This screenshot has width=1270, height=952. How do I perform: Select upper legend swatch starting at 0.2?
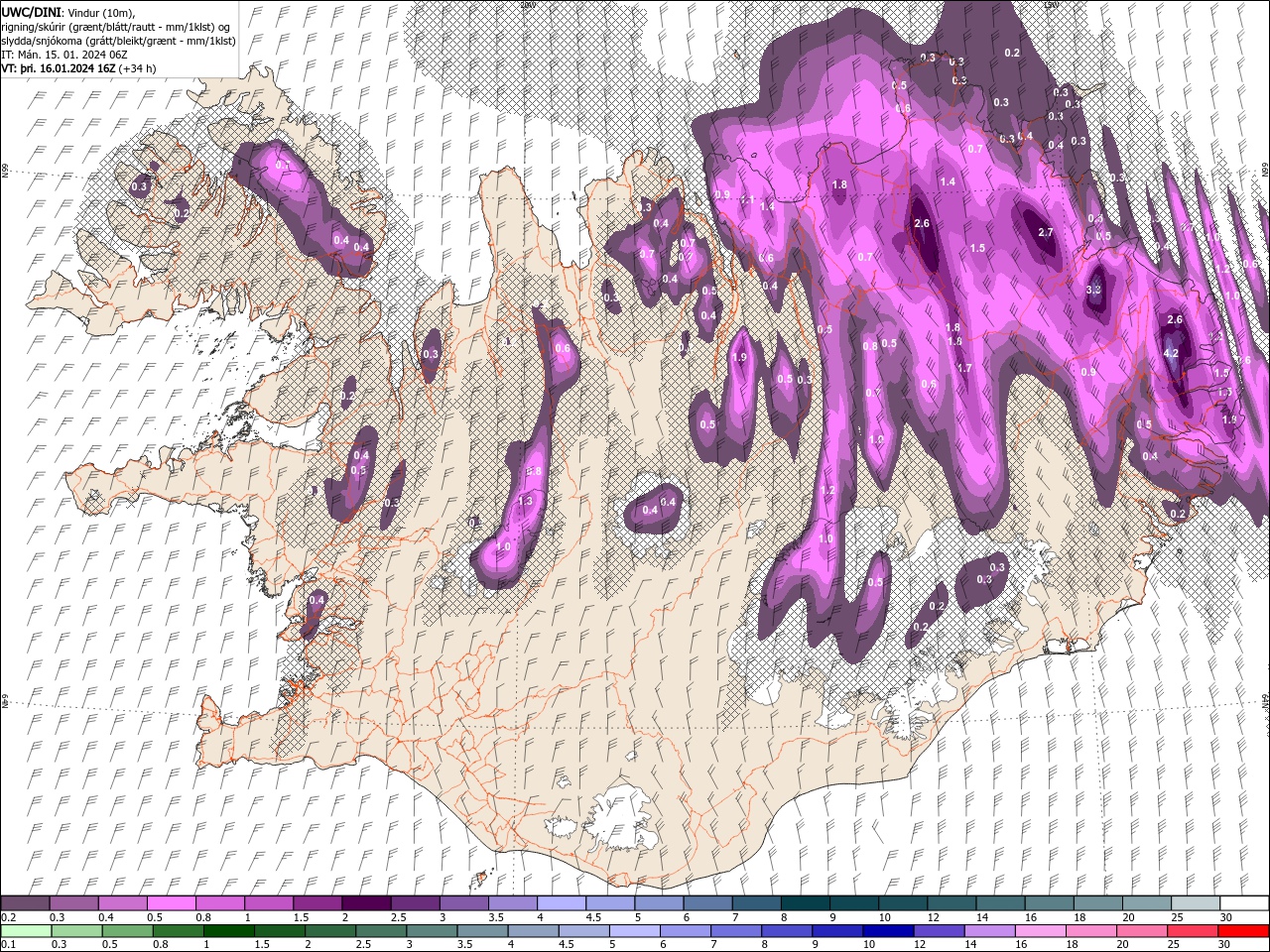25,903
